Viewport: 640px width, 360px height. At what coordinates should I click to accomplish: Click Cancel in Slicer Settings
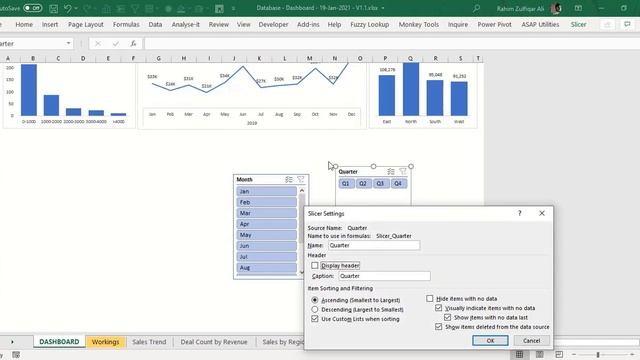pos(531,340)
